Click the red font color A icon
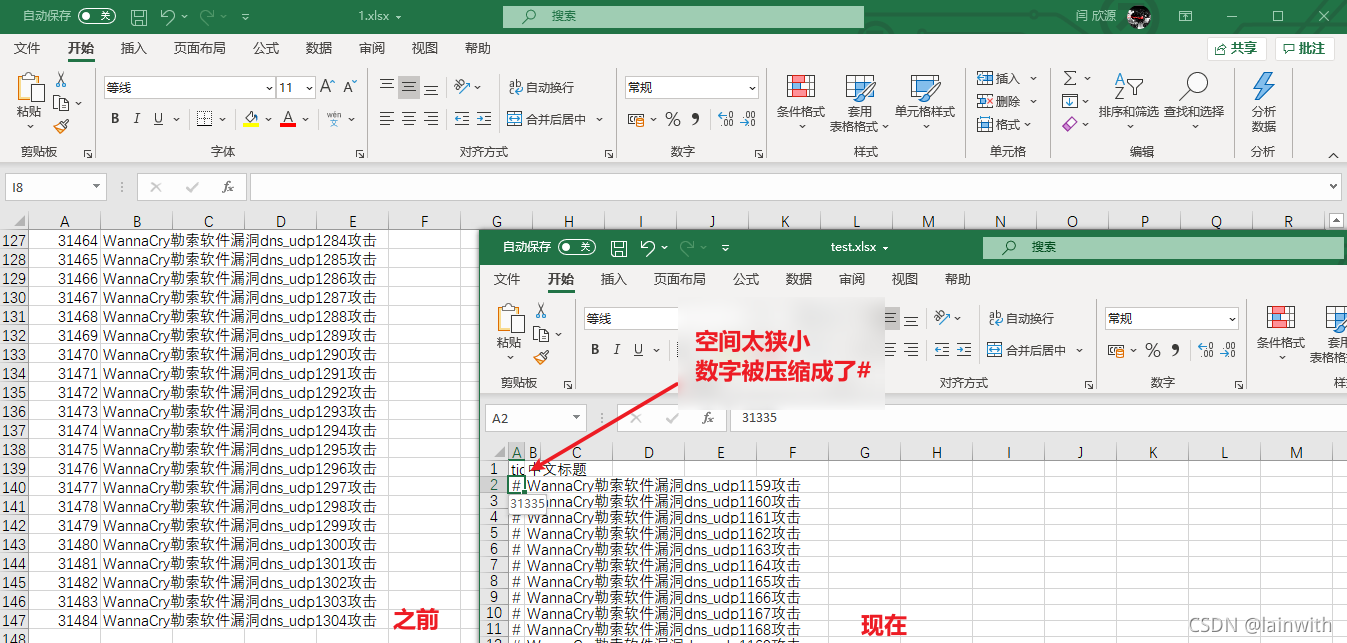 coord(288,119)
